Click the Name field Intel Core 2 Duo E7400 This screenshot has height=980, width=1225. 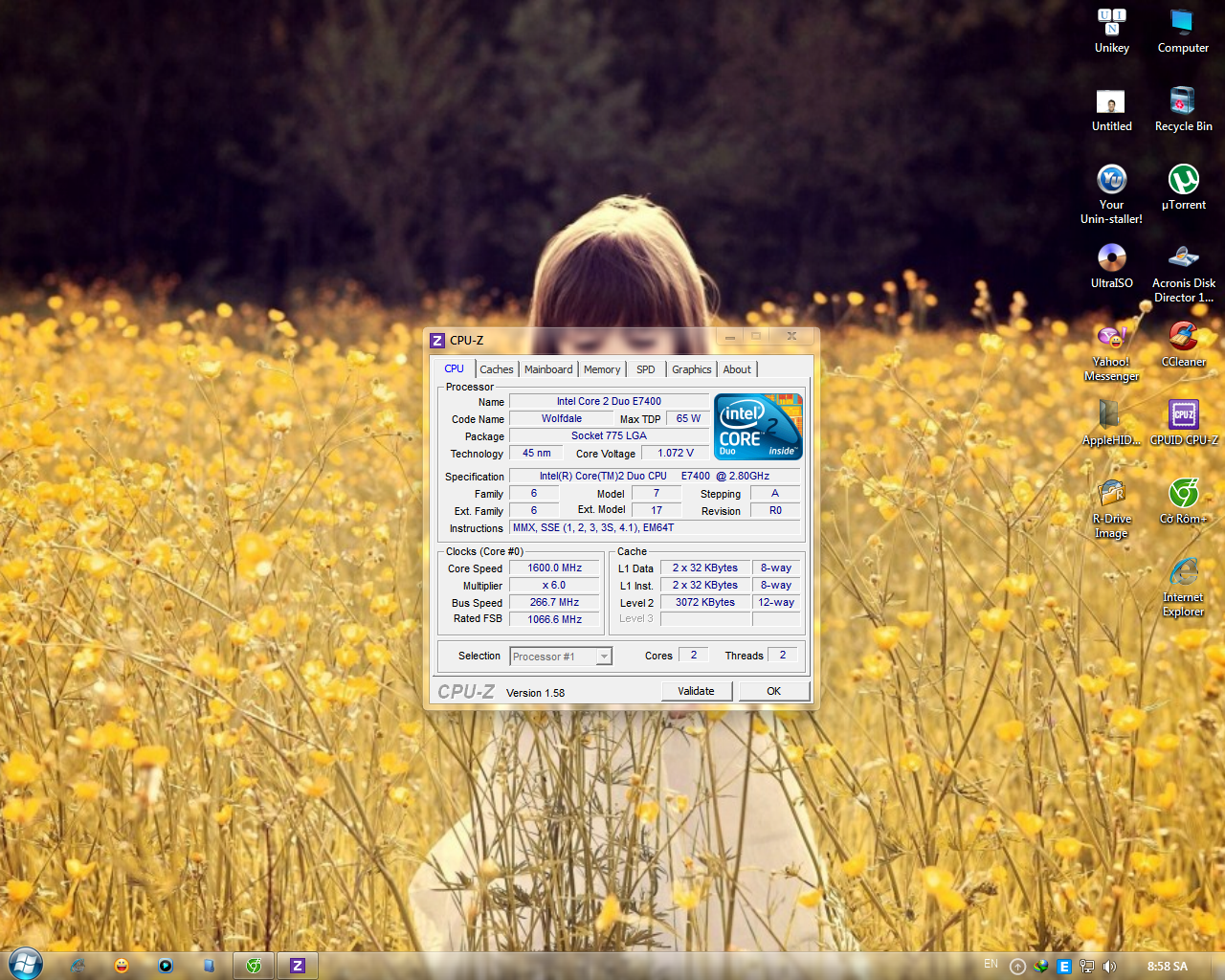[609, 401]
